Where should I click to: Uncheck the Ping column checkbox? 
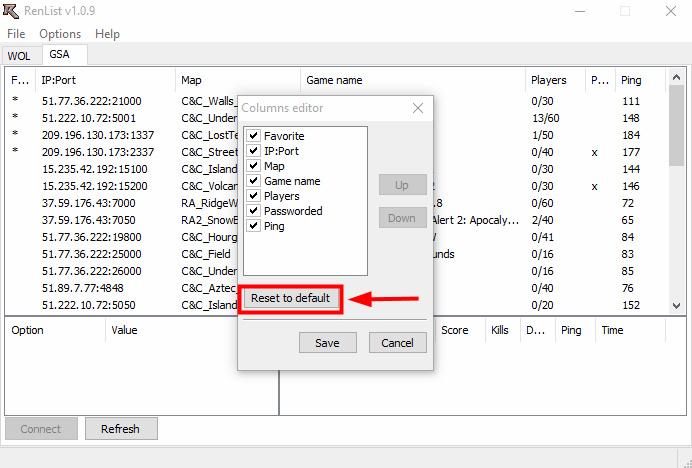tap(253, 225)
